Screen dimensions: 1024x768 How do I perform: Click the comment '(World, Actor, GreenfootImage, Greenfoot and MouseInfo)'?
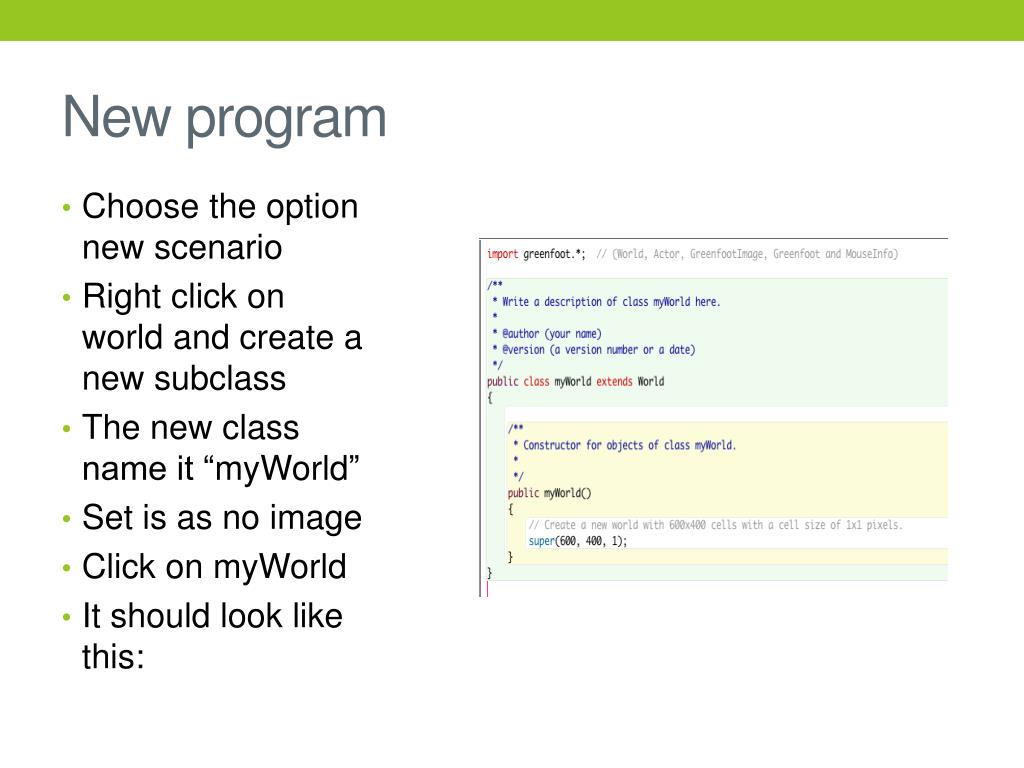[755, 254]
